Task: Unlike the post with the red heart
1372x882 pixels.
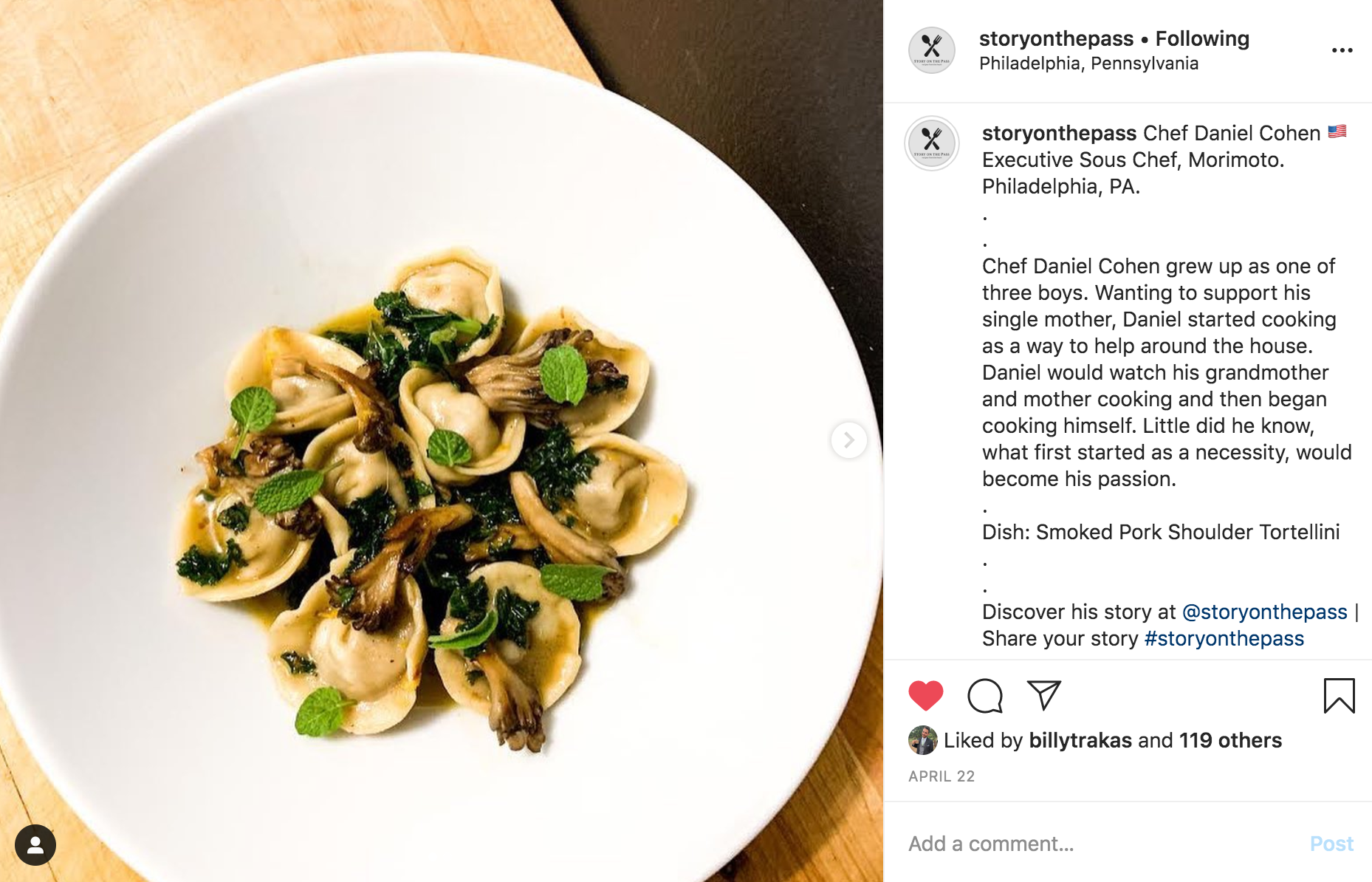Action: point(925,695)
